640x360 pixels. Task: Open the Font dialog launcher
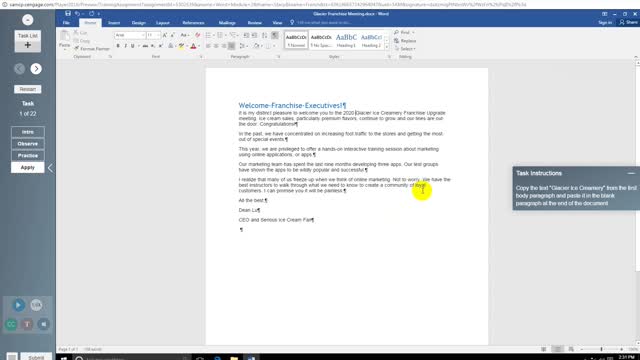click(201, 57)
